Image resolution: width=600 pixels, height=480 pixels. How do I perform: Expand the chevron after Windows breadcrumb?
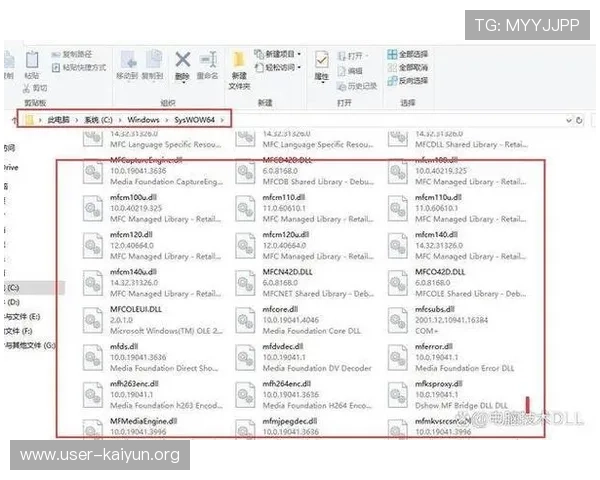click(167, 120)
